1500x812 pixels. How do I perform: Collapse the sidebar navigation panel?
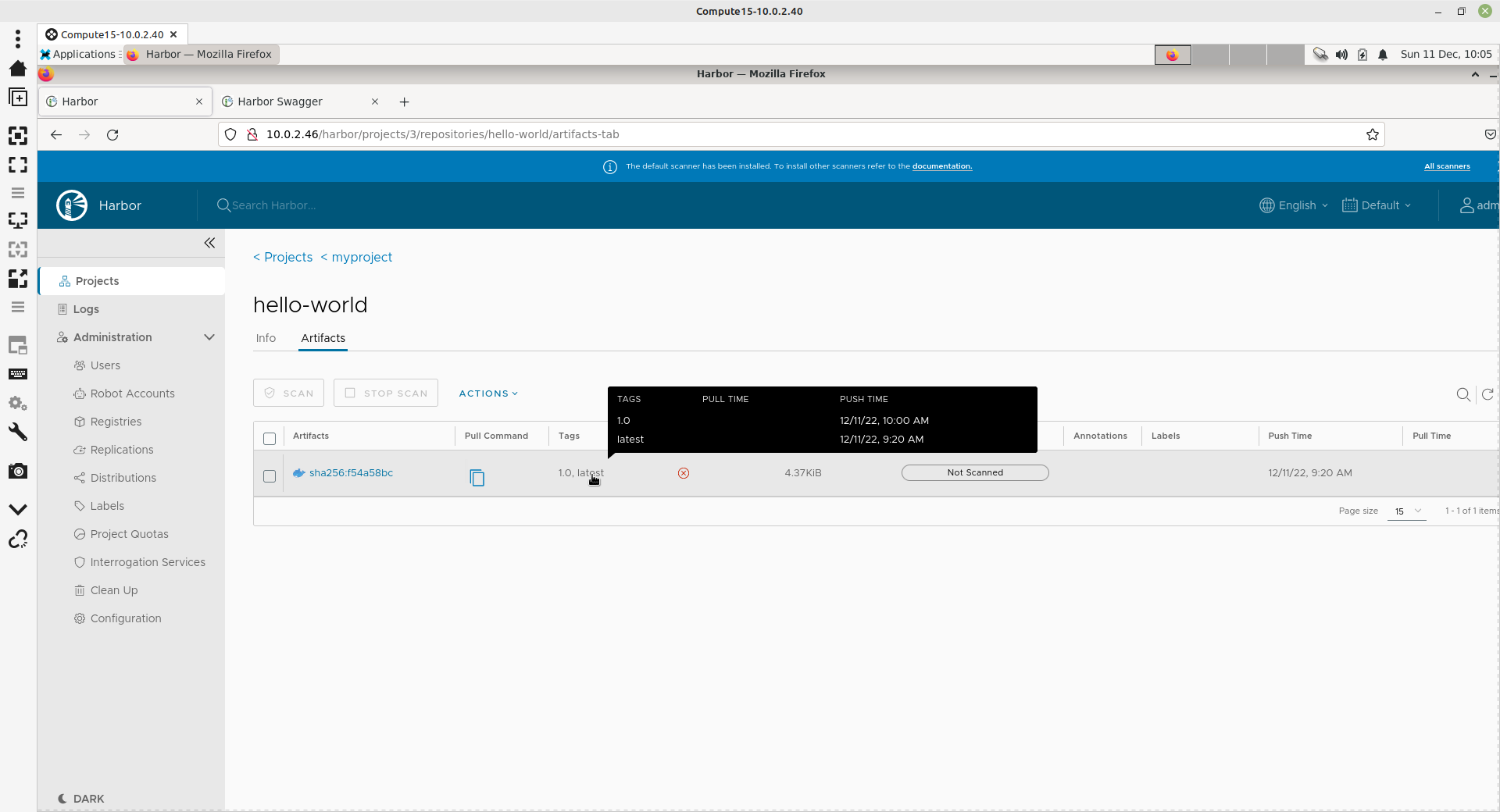pyautogui.click(x=209, y=243)
